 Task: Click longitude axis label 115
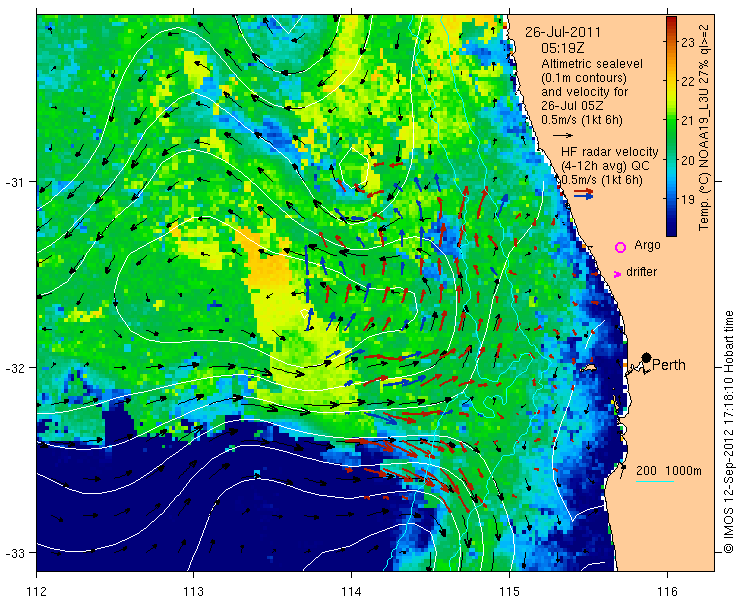tap(509, 591)
